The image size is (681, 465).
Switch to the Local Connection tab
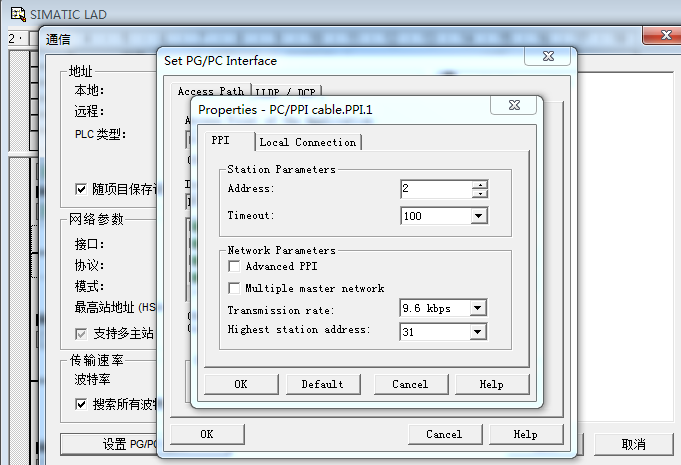tap(307, 142)
